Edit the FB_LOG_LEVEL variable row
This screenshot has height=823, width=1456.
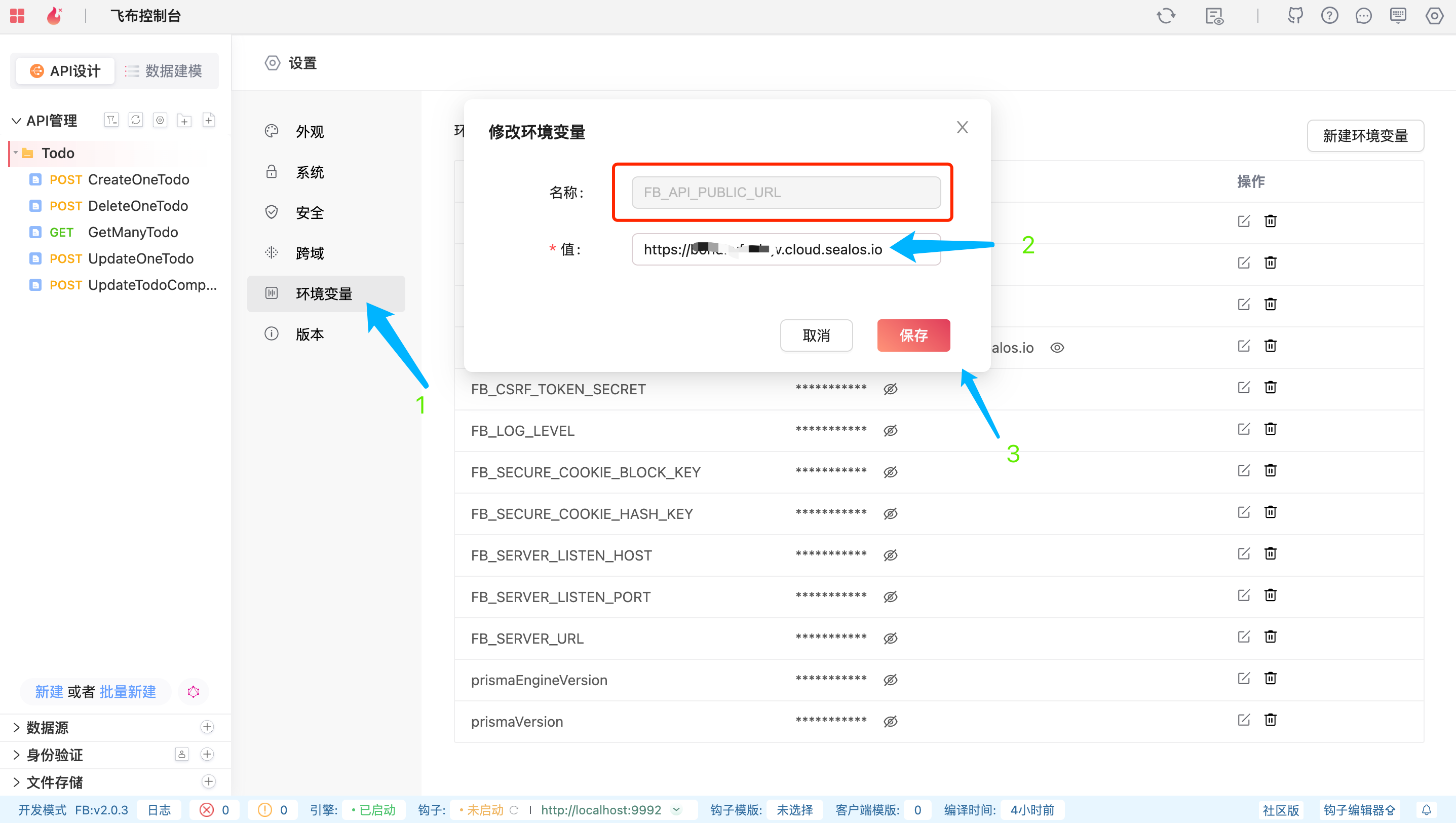(x=1244, y=429)
